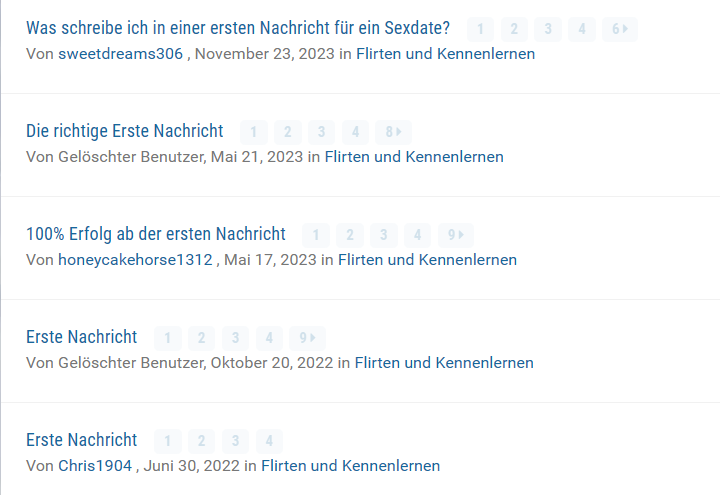Jump to page 9 of '100% Erfolg' thread
Viewport: 720px width, 495px height.
tap(455, 235)
